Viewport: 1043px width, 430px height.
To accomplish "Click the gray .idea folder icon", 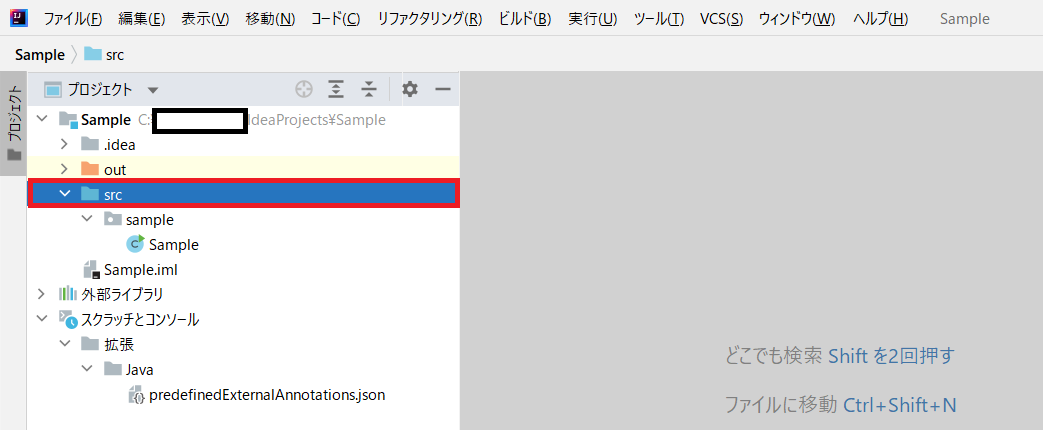I will click(89, 144).
